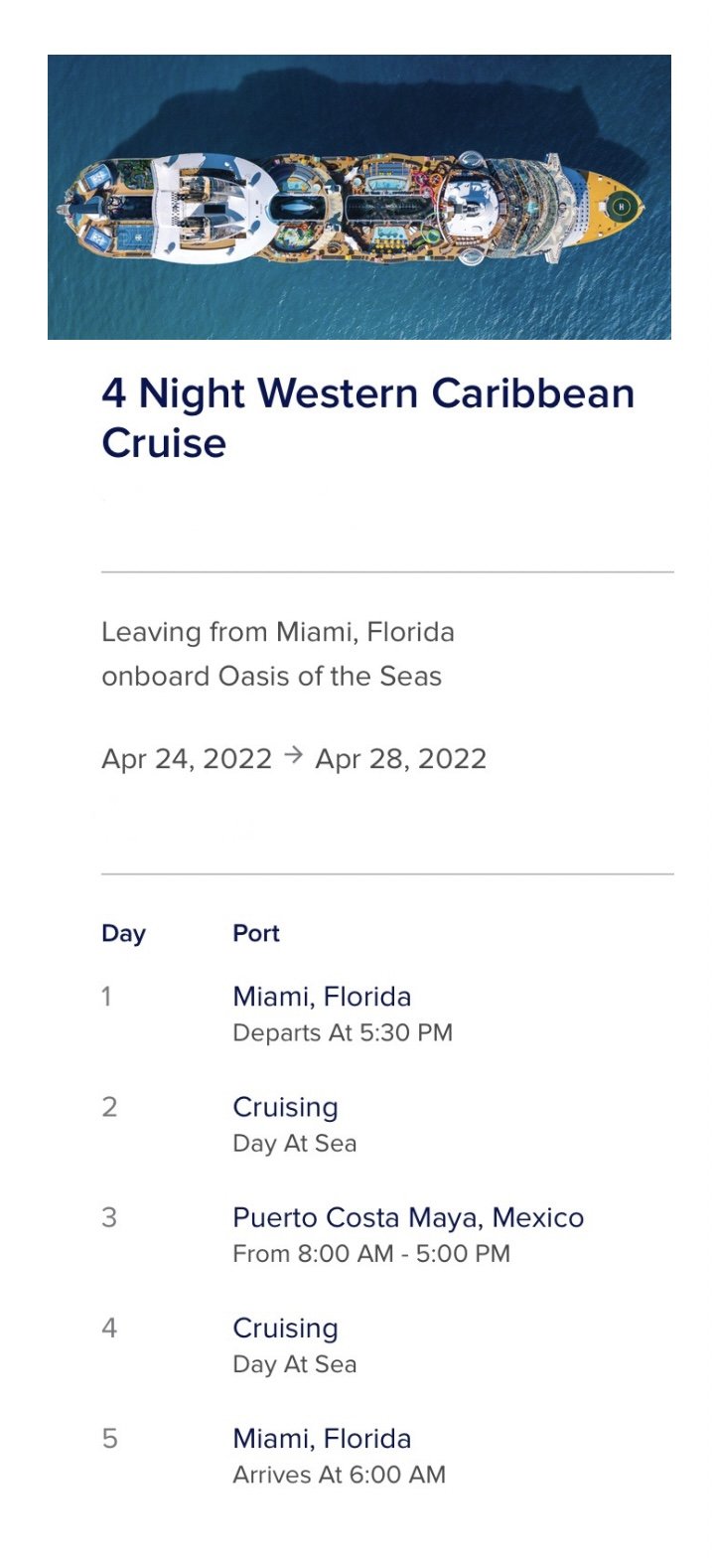Click the Departs At 5:30 PM text
The height and width of the screenshot is (1568, 714).
tap(343, 1033)
